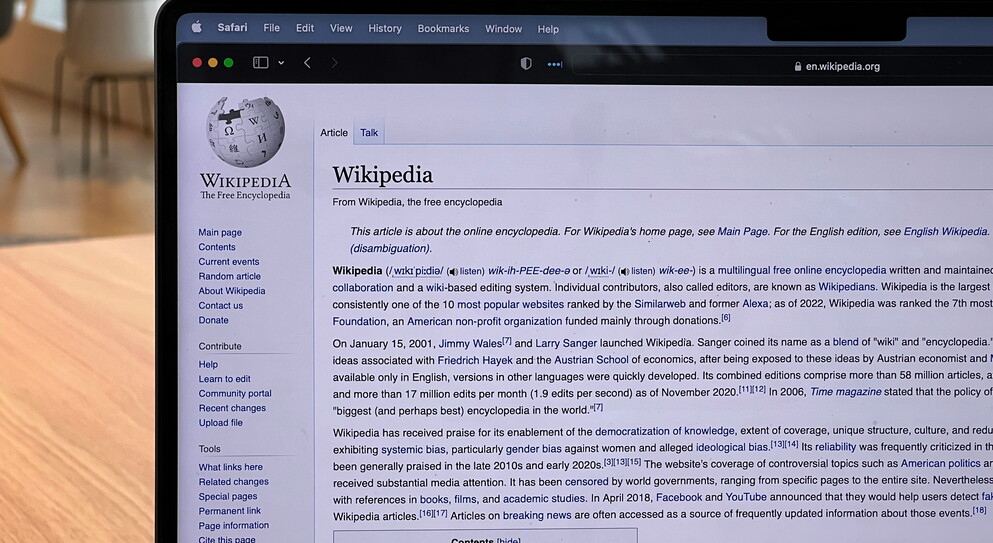This screenshot has height=543, width=993.
Task: Open Related changes link
Action: pos(233,482)
